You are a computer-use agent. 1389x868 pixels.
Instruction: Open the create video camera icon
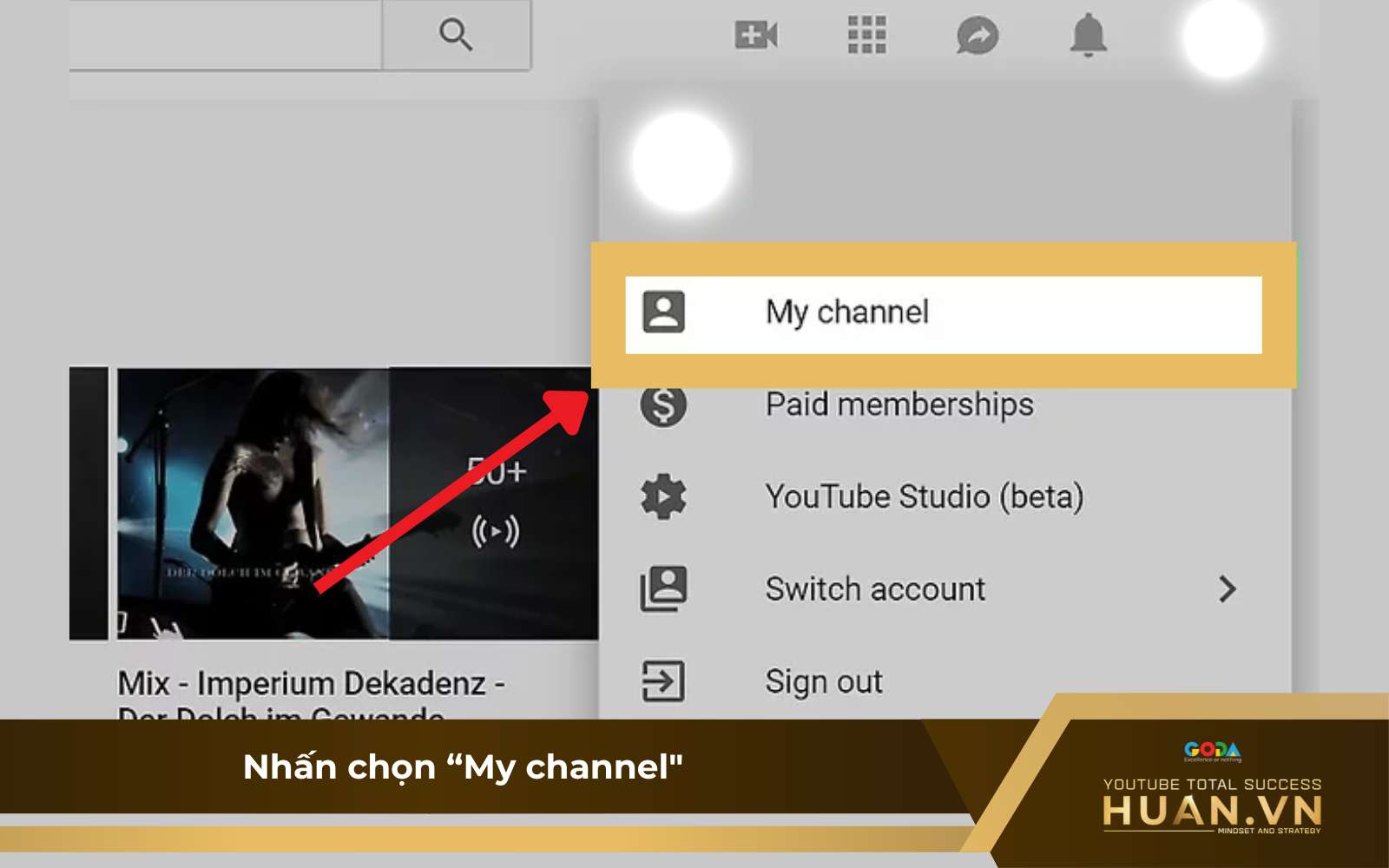[x=756, y=35]
